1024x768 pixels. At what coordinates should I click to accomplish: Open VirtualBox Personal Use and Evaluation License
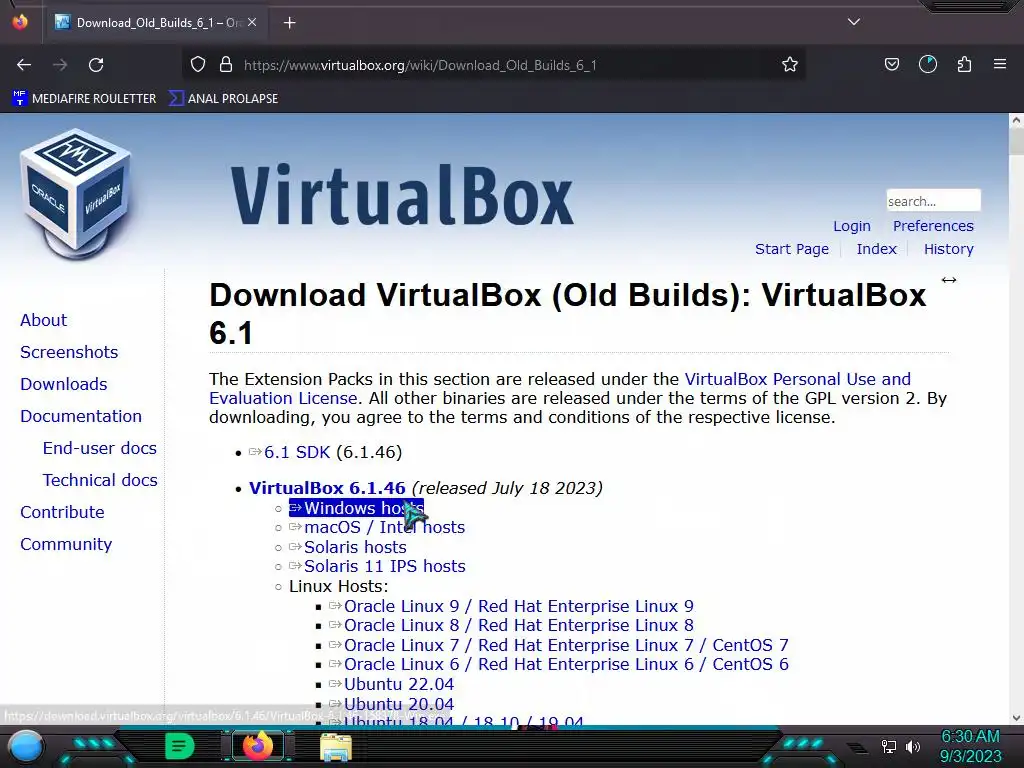pos(797,379)
